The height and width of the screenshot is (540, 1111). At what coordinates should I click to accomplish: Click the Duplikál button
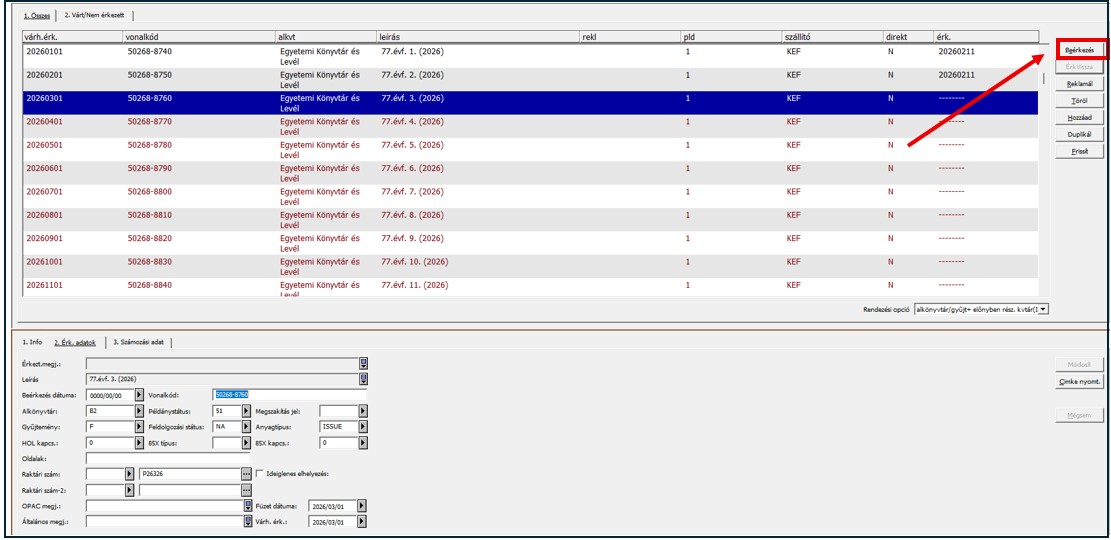1079,135
